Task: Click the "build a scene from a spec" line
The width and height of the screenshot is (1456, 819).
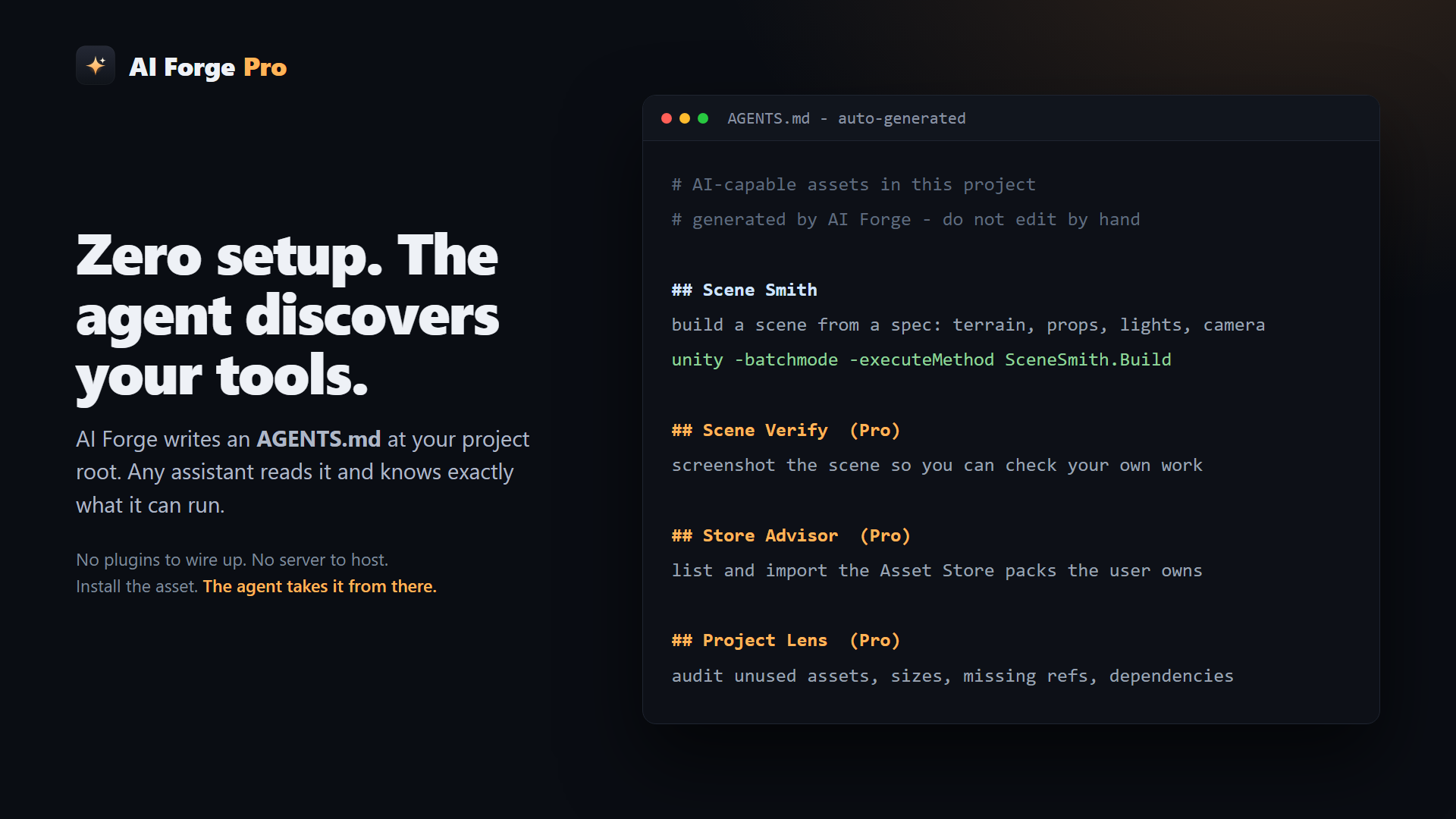Action: click(968, 325)
